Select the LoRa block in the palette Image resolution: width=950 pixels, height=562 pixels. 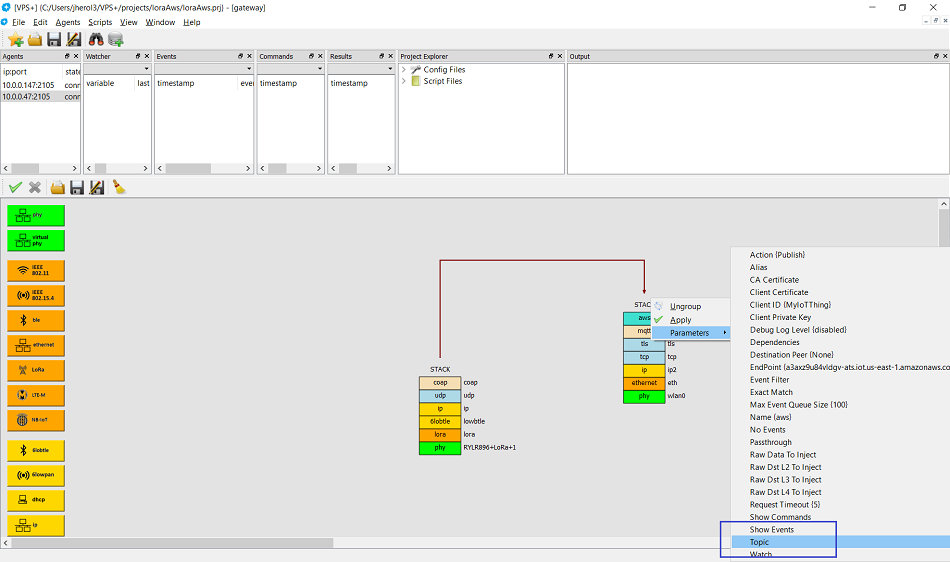[x=36, y=370]
